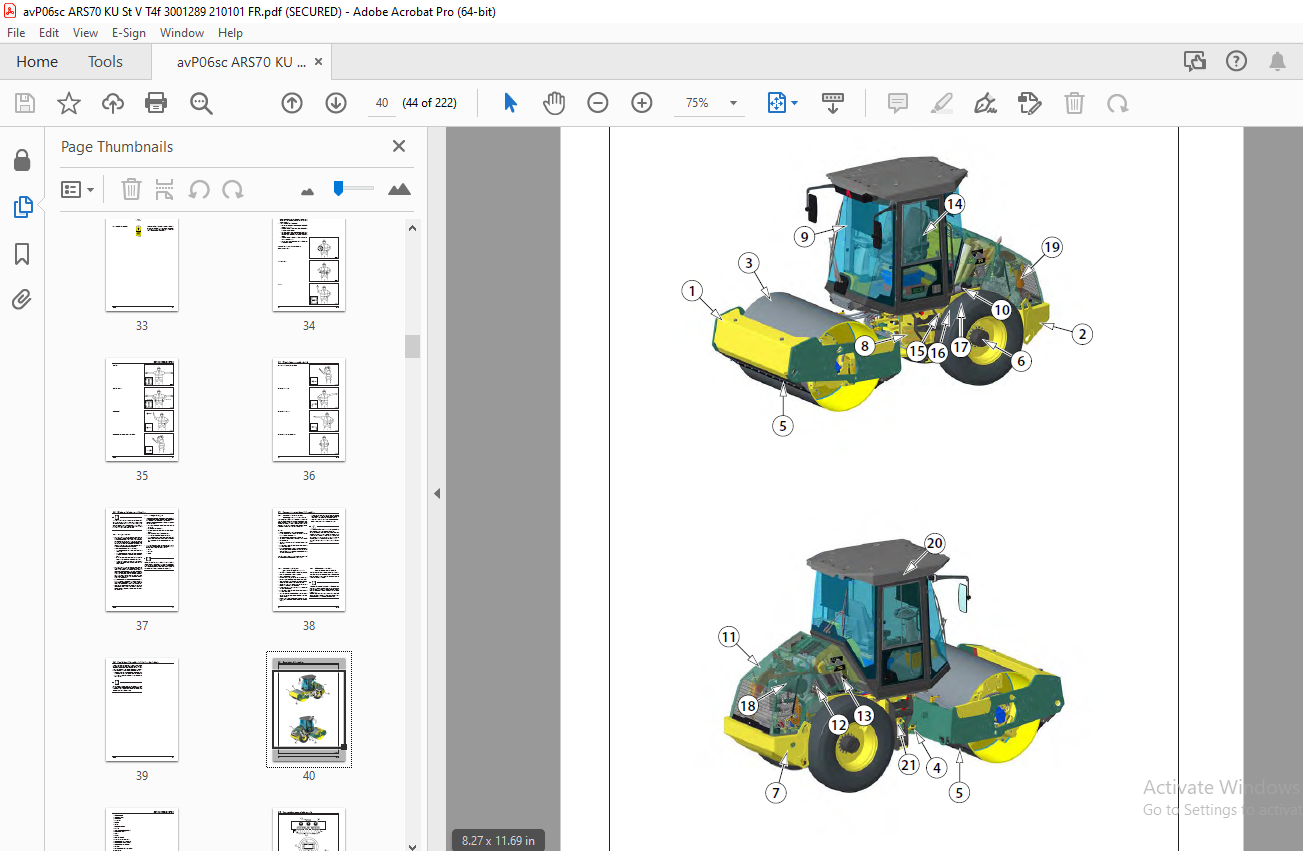This screenshot has width=1303, height=851.
Task: Zoom in with the plus button
Action: tap(642, 103)
